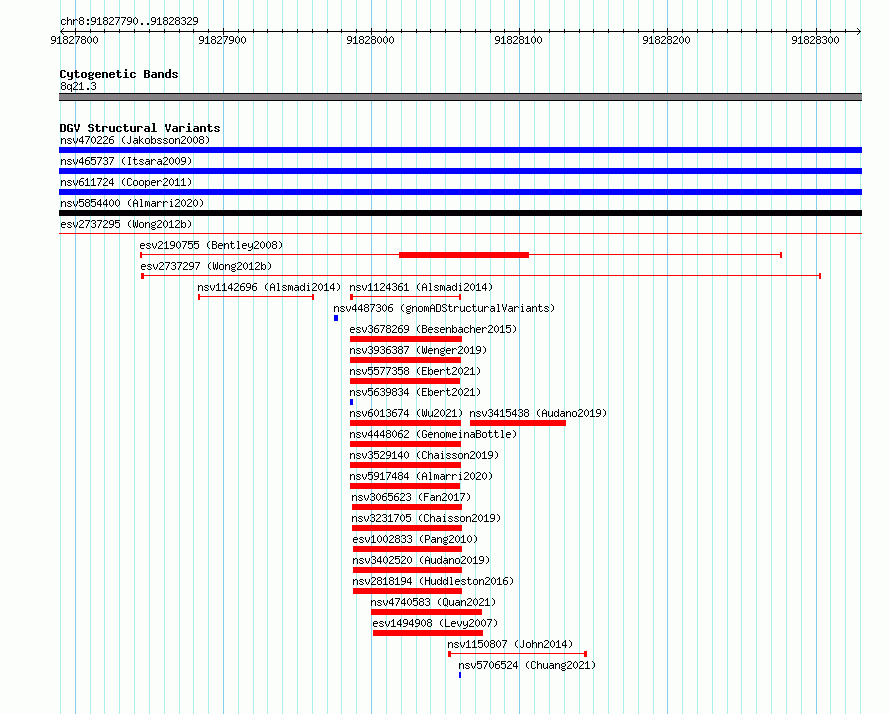Click red bar under nsv3936387

[x=405, y=360]
